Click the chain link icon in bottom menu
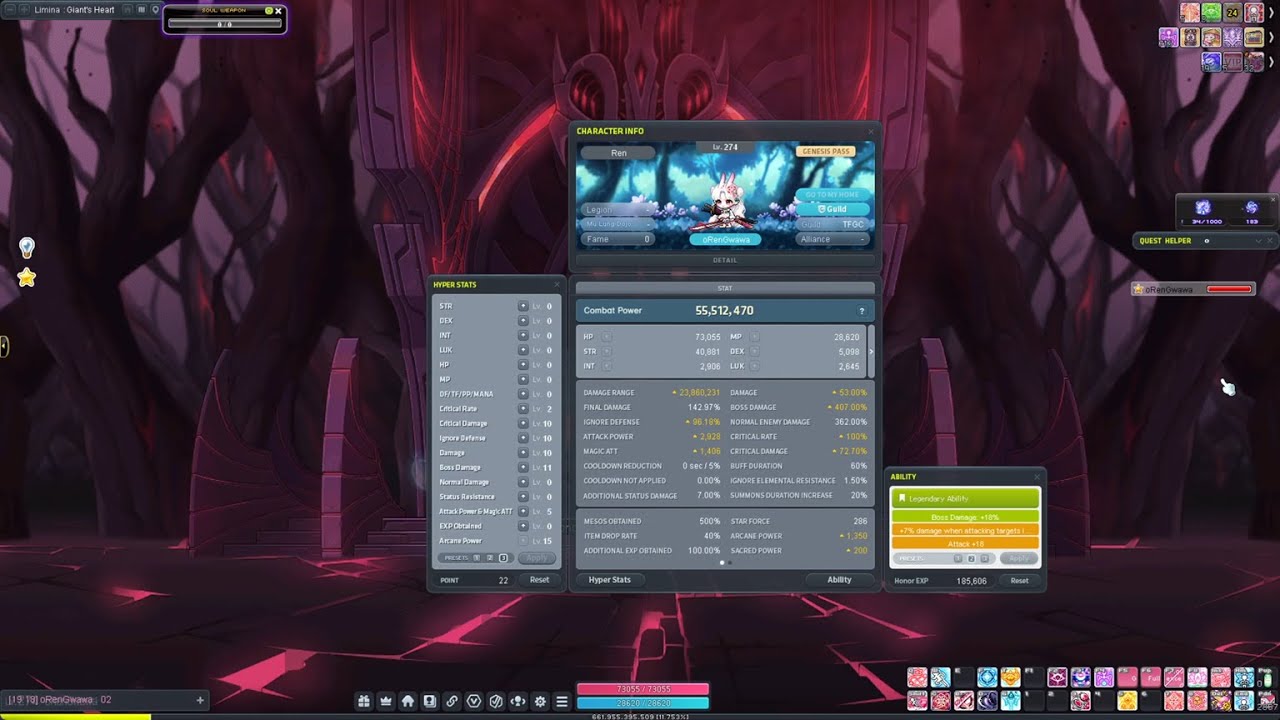 pos(452,701)
